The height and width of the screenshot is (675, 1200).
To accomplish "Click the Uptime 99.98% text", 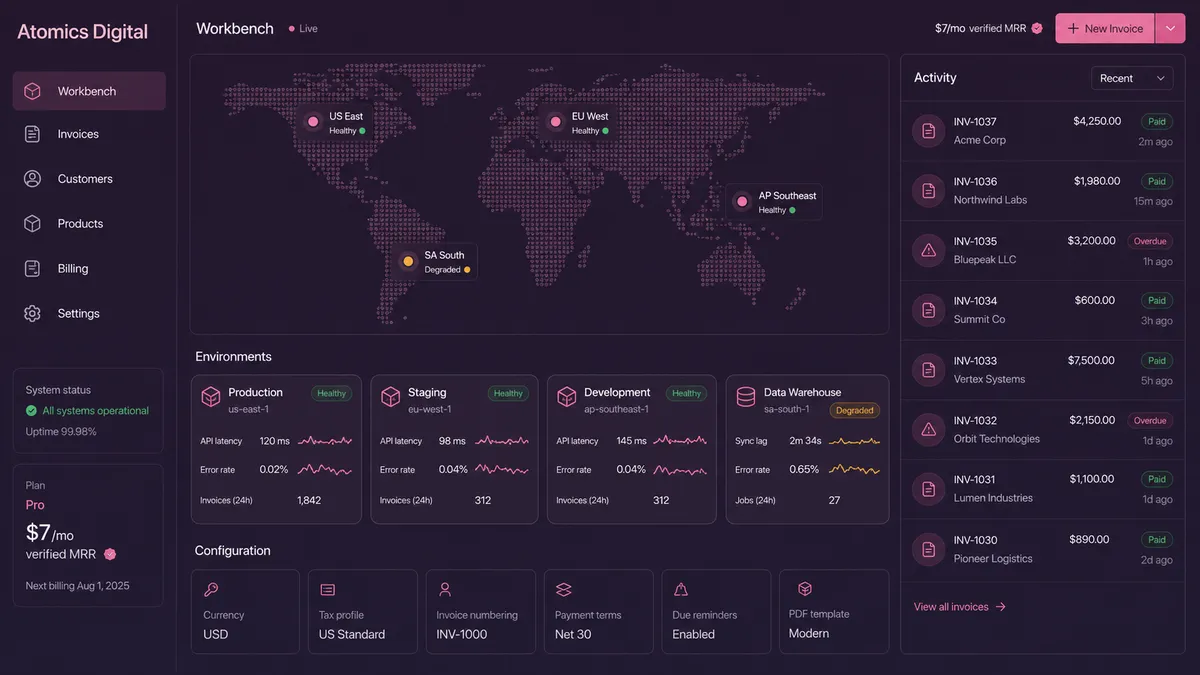I will click(61, 432).
